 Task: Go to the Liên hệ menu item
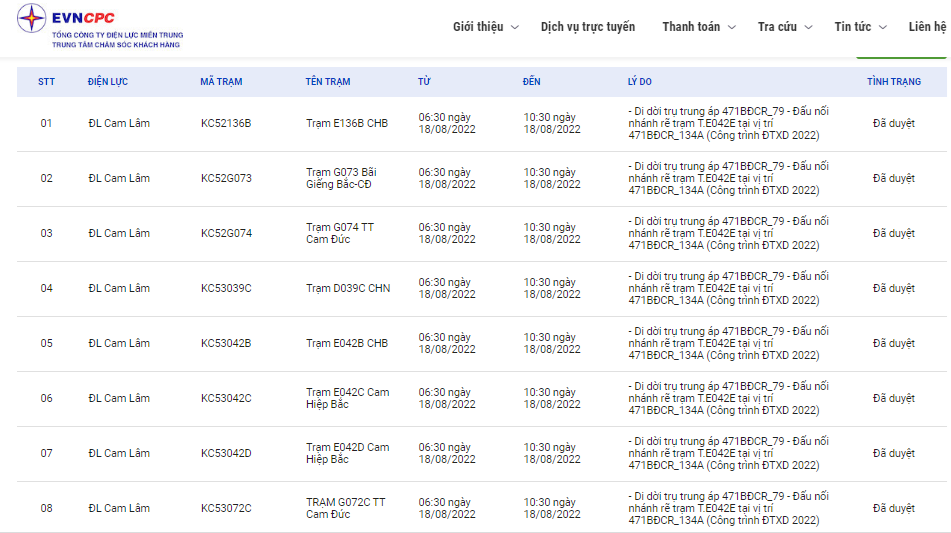[927, 27]
